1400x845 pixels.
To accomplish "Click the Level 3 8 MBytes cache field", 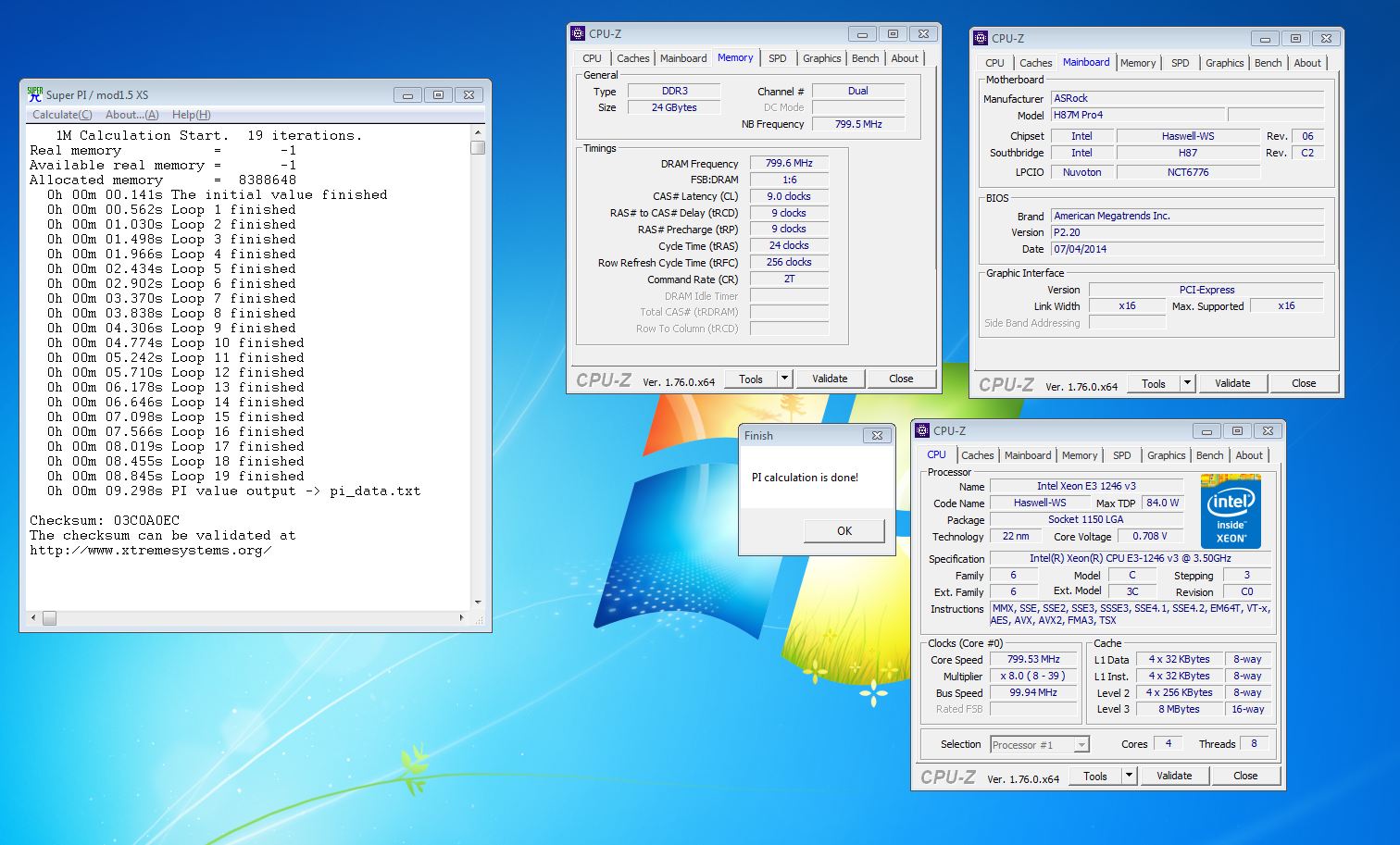I will 1179,709.
